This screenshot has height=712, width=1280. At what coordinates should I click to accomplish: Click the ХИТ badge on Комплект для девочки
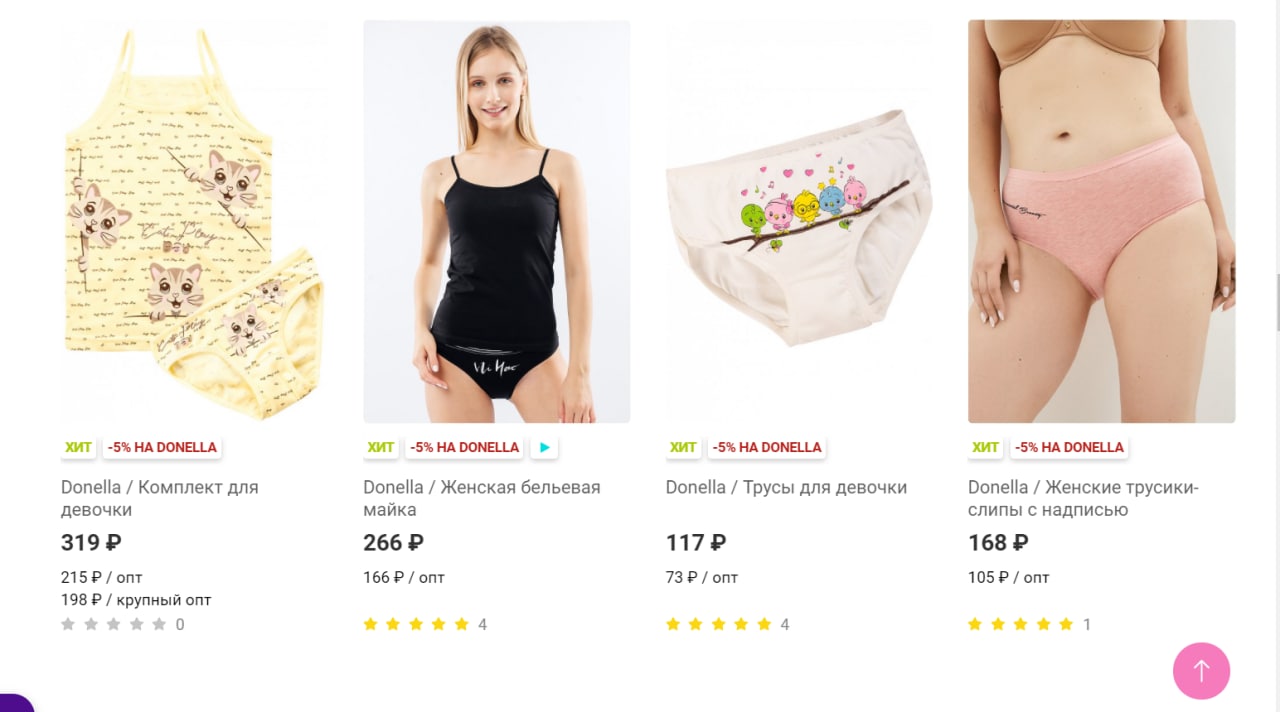click(78, 447)
